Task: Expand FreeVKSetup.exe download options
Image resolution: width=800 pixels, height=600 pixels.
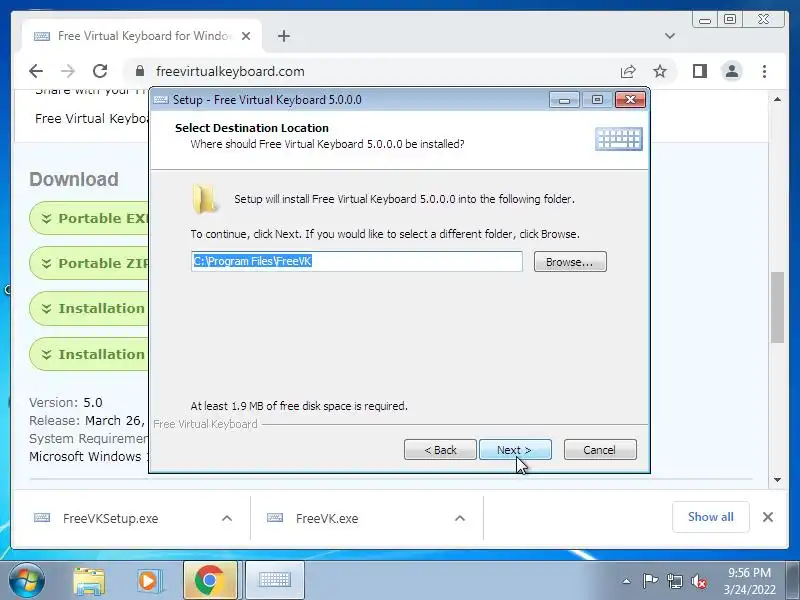Action: pos(227,518)
